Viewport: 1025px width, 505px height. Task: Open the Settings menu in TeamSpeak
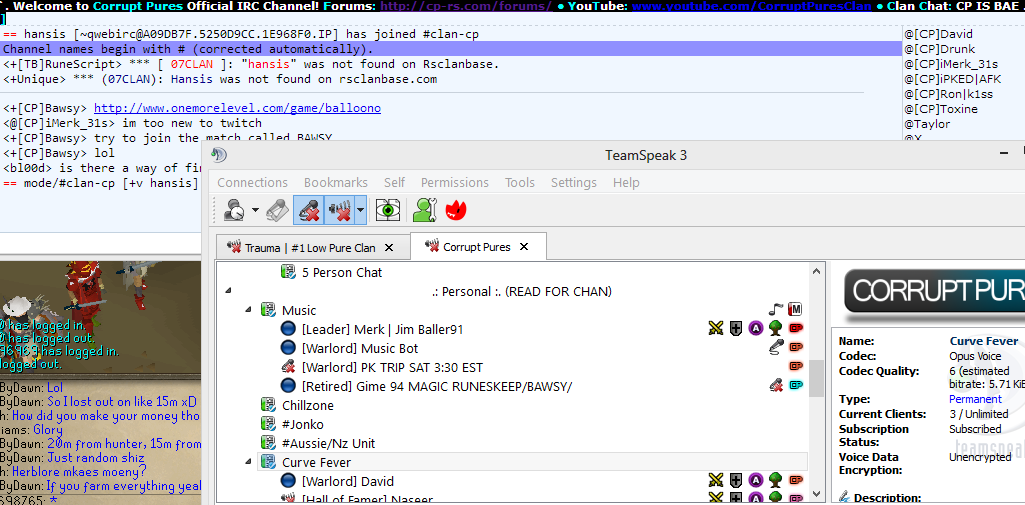[573, 182]
